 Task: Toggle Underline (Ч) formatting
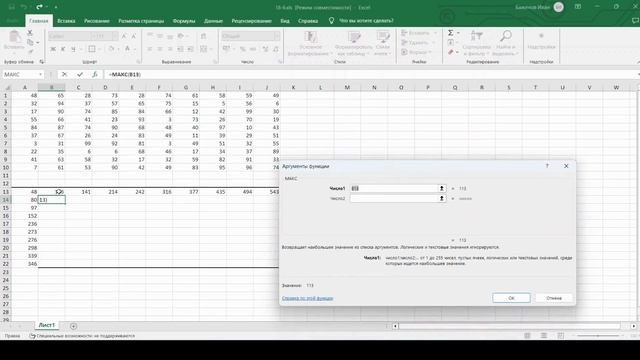click(x=73, y=49)
